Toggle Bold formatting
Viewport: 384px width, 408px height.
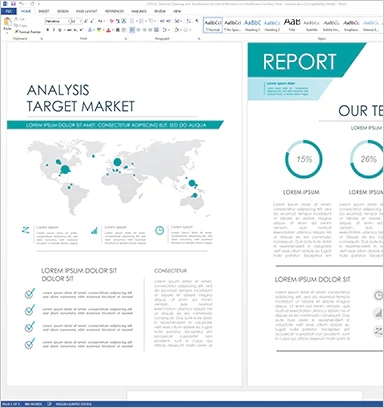pos(47,30)
